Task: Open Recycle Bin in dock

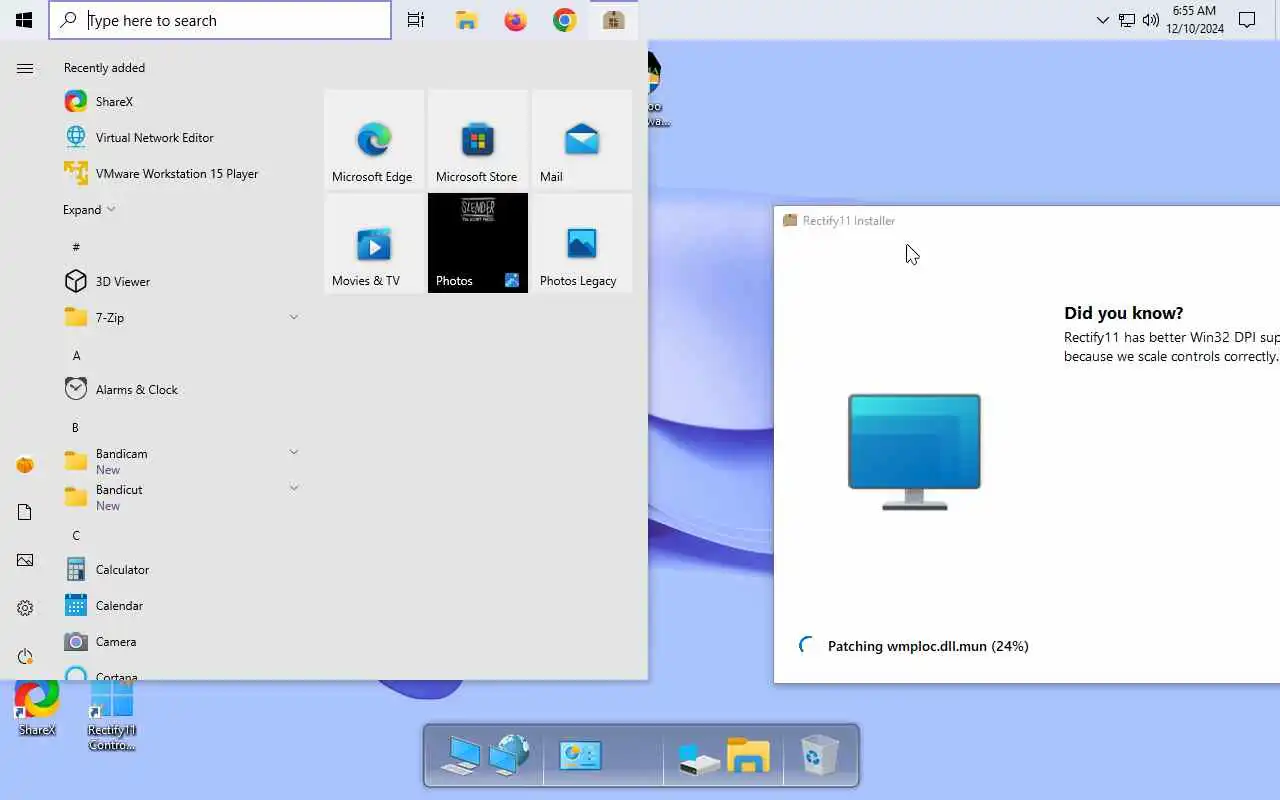Action: coord(819,755)
